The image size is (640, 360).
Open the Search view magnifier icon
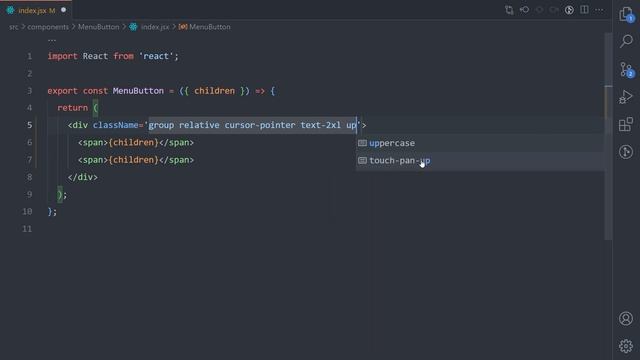tap(626, 41)
